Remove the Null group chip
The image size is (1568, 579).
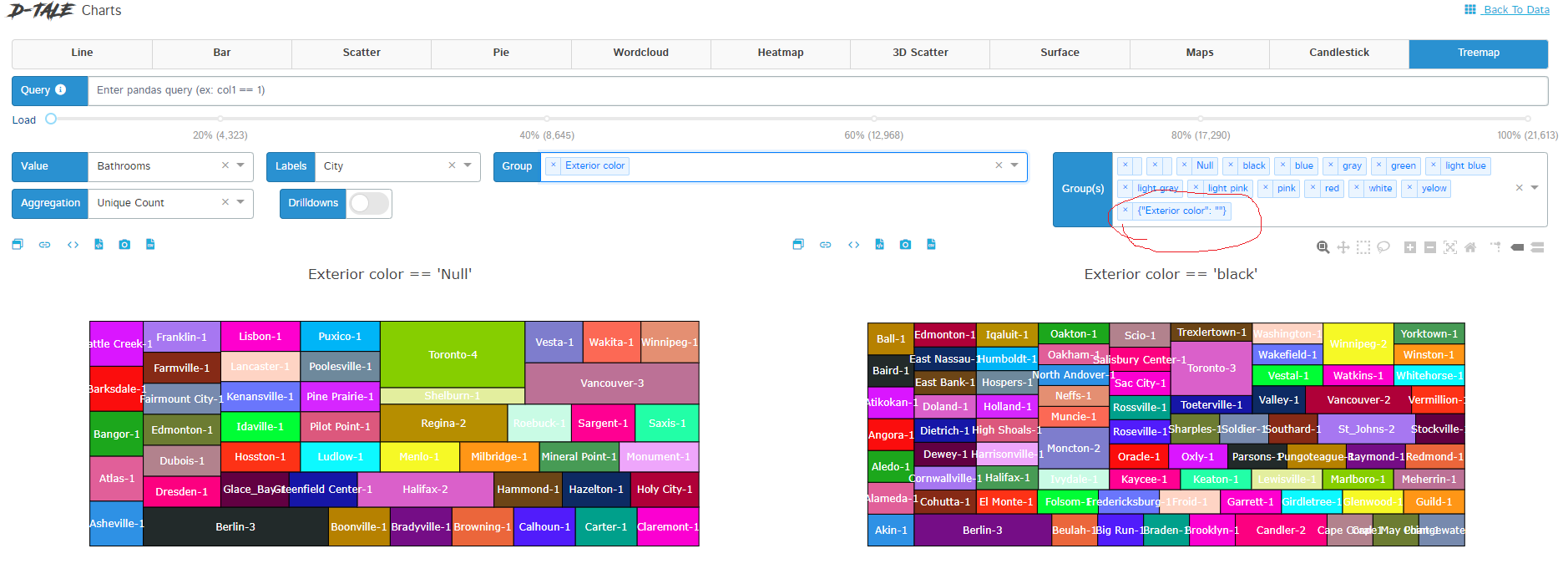coord(1185,165)
